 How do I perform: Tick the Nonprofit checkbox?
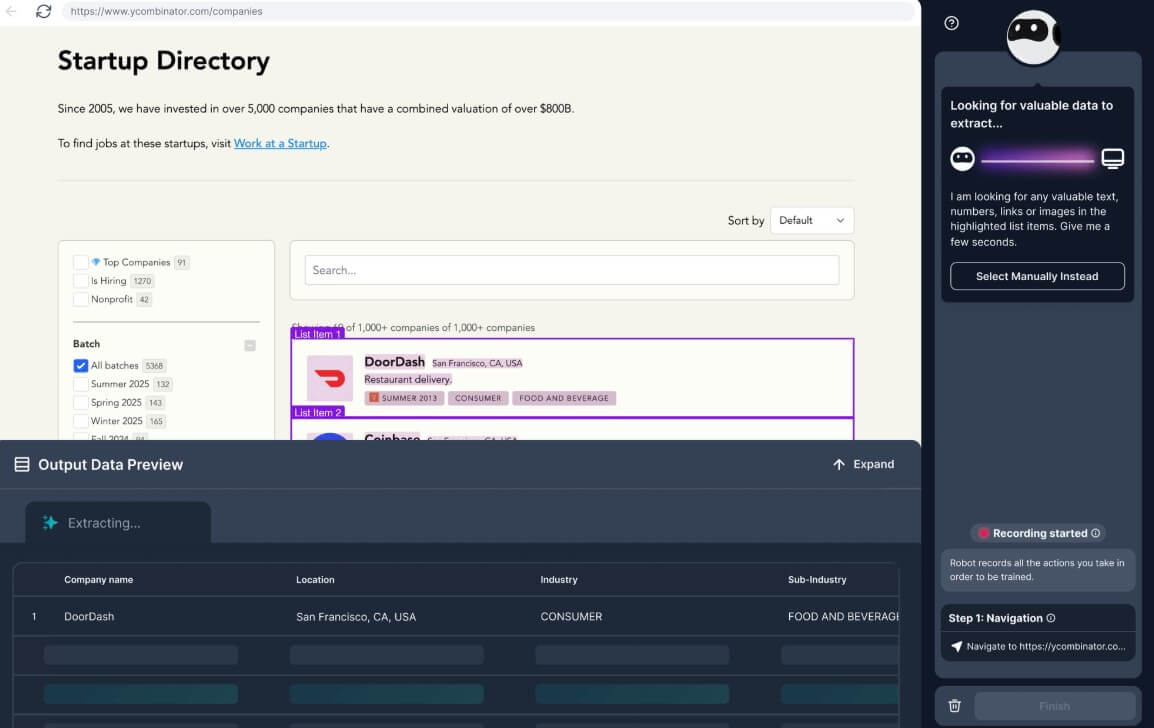pos(80,299)
